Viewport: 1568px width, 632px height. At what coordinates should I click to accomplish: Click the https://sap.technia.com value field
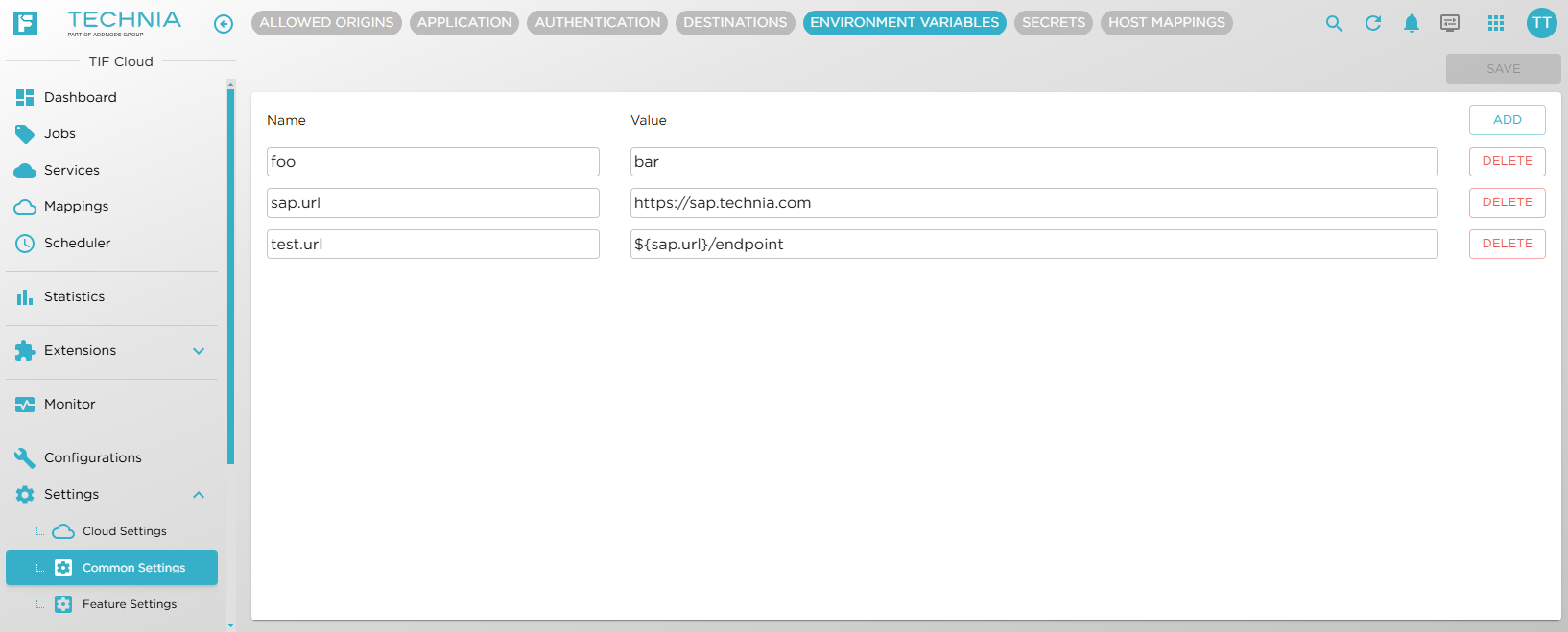coord(1034,202)
